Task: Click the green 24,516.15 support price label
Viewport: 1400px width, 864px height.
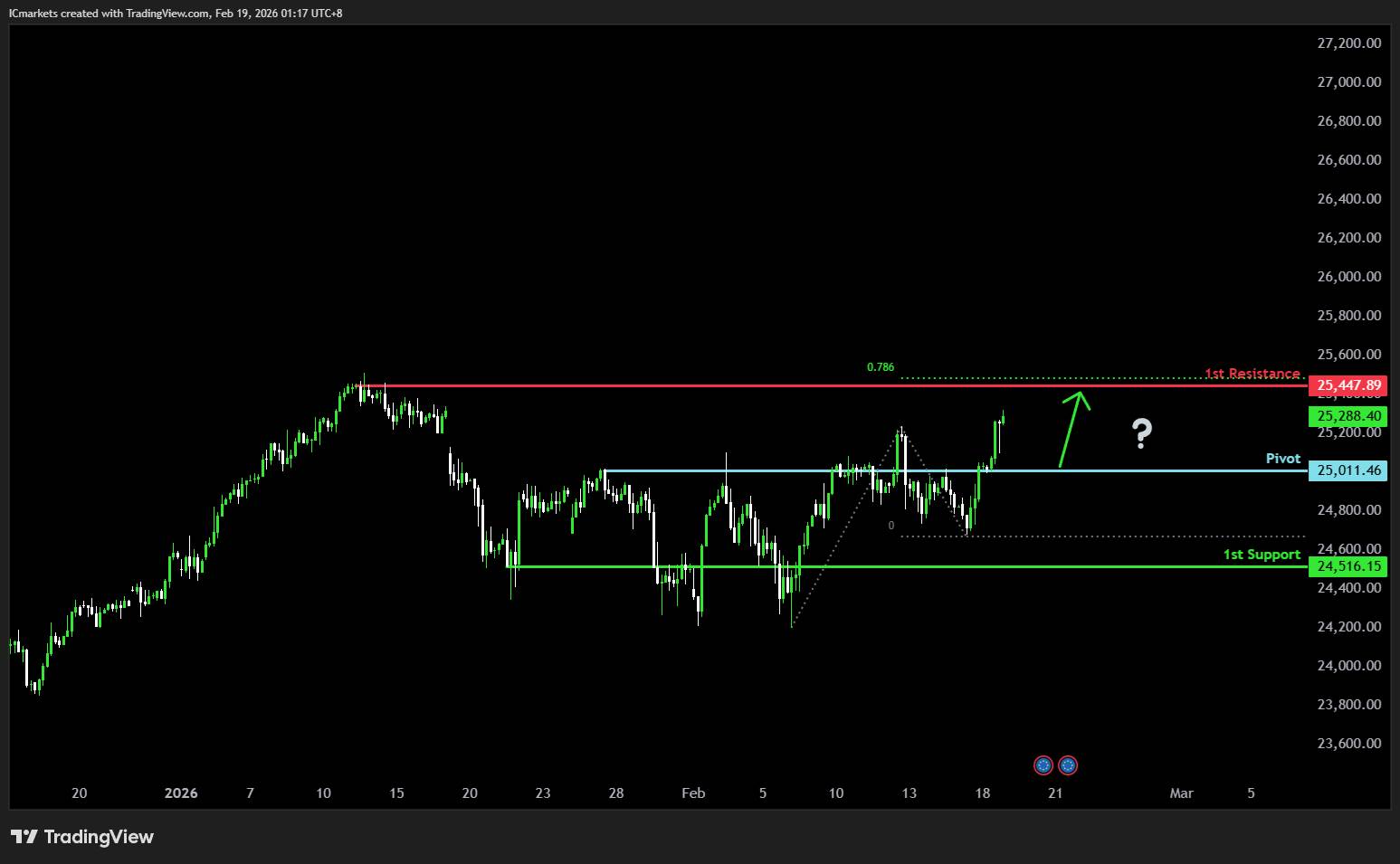Action: pyautogui.click(x=1348, y=566)
